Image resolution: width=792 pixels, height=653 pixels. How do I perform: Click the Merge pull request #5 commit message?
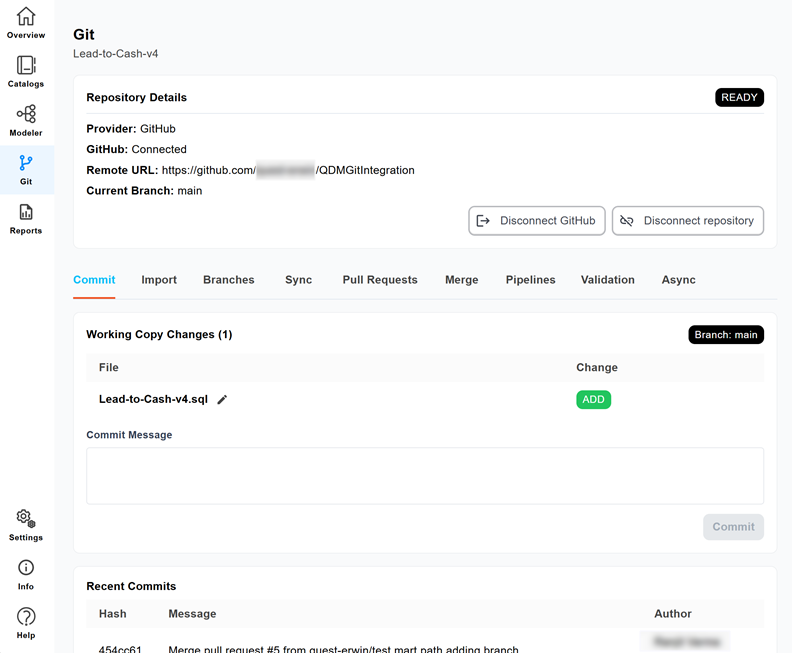(x=343, y=648)
